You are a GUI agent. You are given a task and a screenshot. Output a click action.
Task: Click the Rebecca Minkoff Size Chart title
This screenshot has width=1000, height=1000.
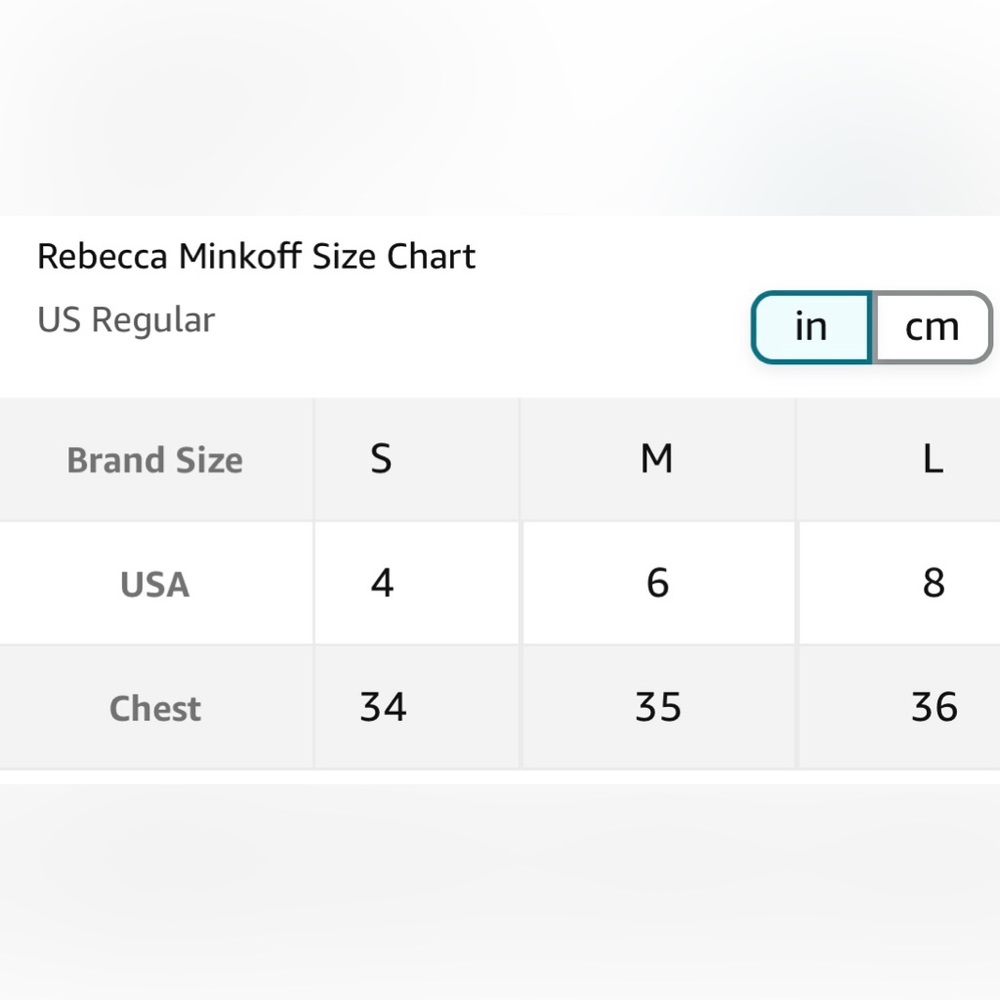pyautogui.click(x=256, y=257)
